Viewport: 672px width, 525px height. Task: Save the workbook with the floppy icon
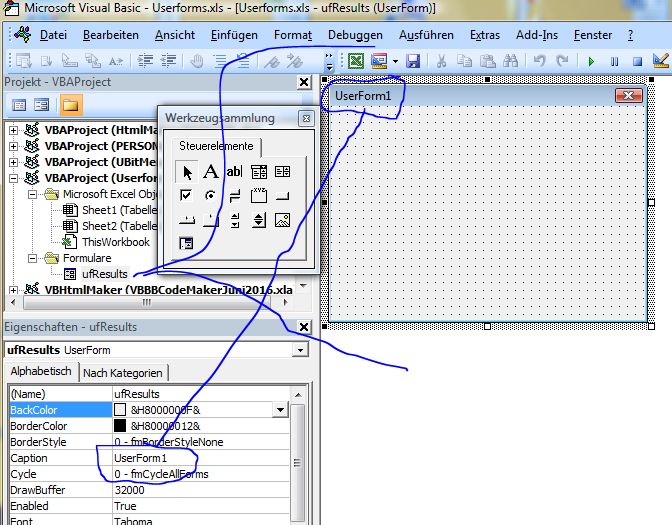413,61
